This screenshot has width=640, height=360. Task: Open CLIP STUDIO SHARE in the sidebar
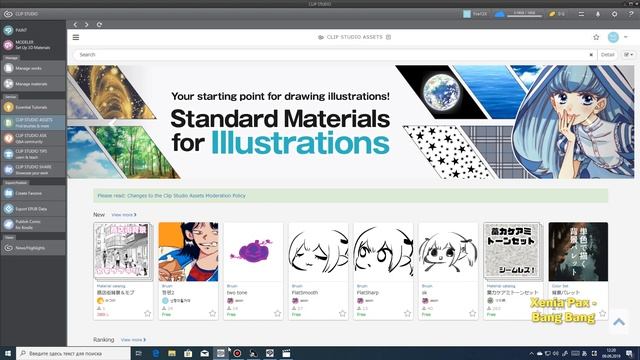pyautogui.click(x=33, y=169)
